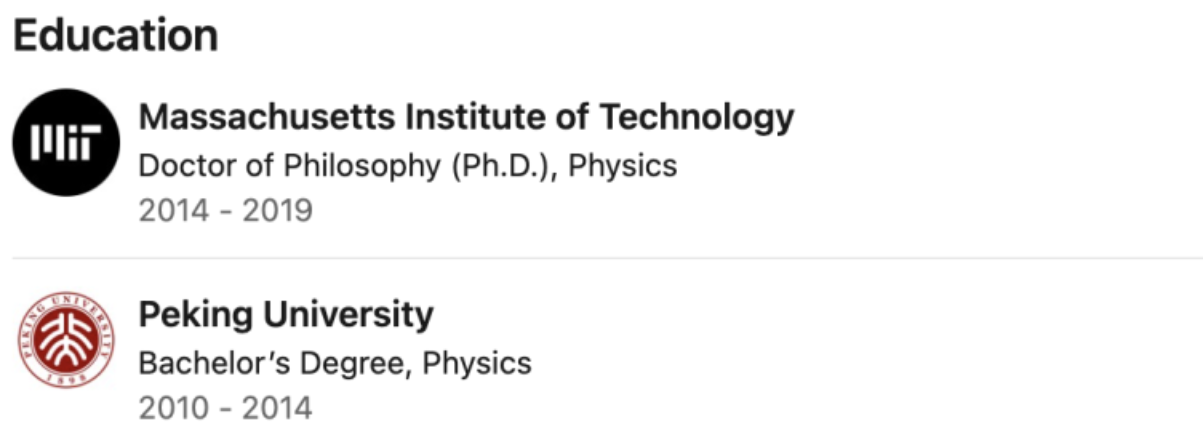Screen dimensions: 1204x448
Task: Click the divider line between school entries
Action: [x=600, y=258]
